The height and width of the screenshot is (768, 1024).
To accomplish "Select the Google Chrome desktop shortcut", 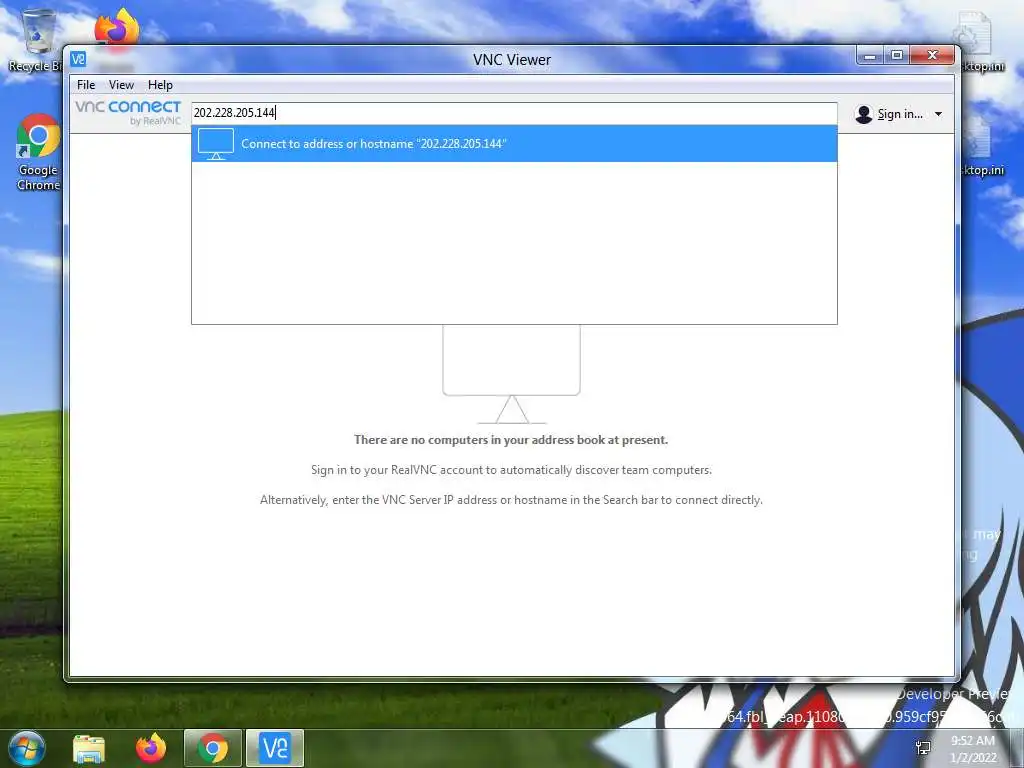I will (38, 153).
